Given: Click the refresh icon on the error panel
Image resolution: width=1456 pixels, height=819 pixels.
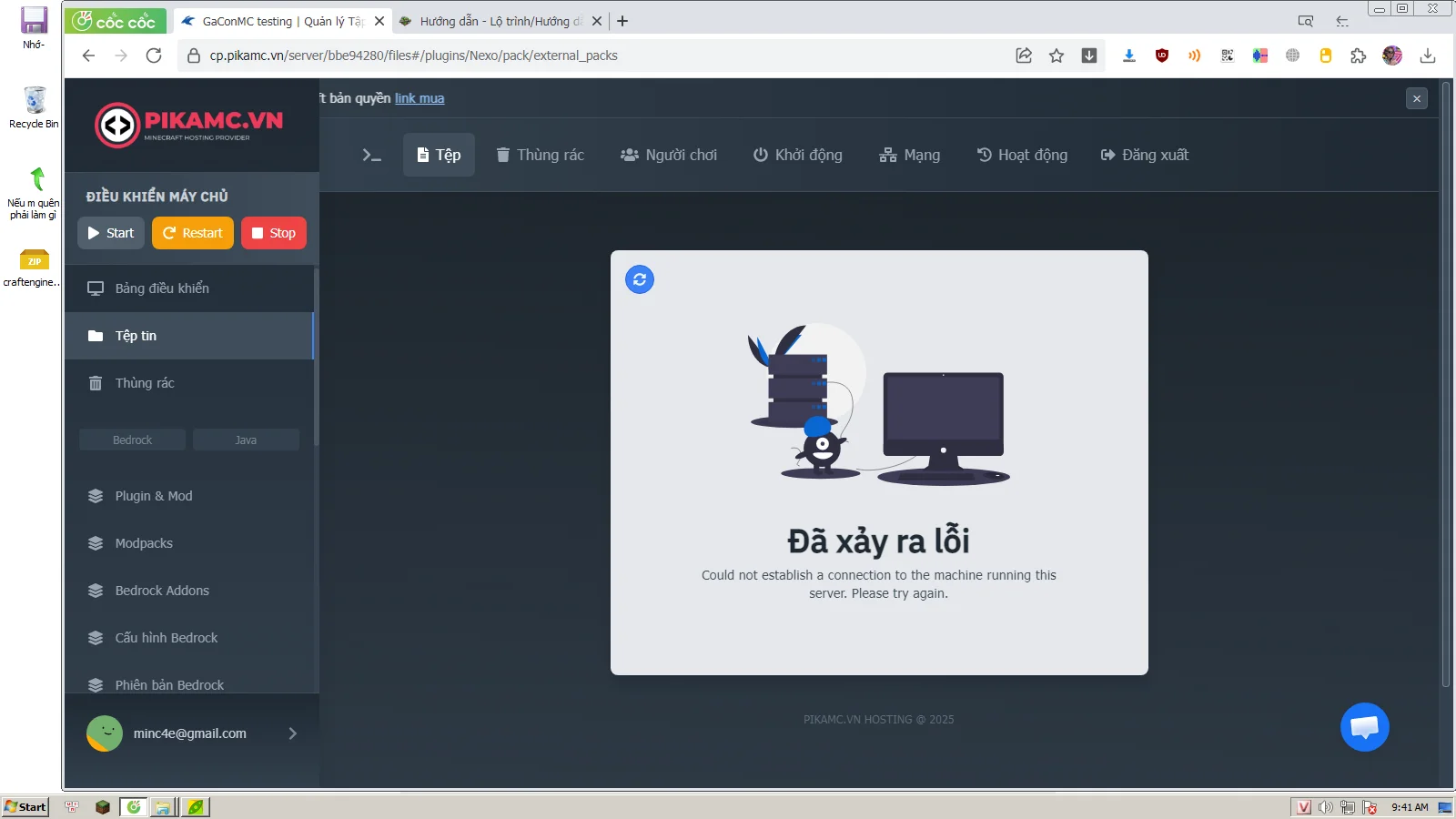Looking at the screenshot, I should pos(640,279).
